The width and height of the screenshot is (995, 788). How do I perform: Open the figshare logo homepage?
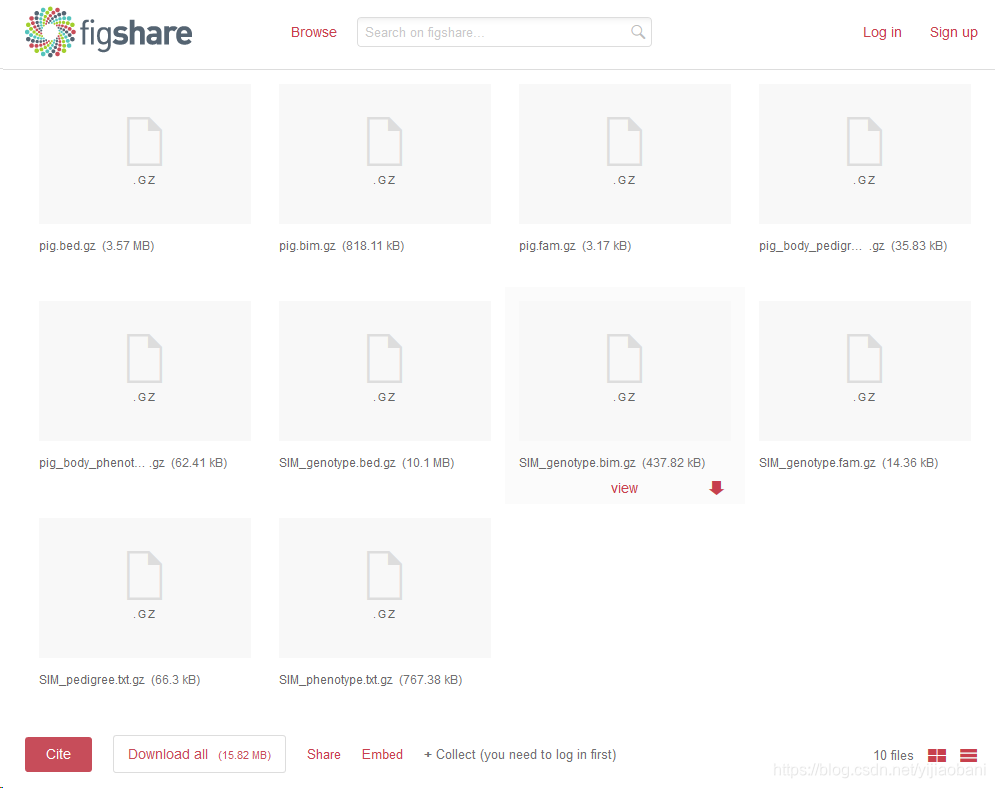(x=109, y=32)
